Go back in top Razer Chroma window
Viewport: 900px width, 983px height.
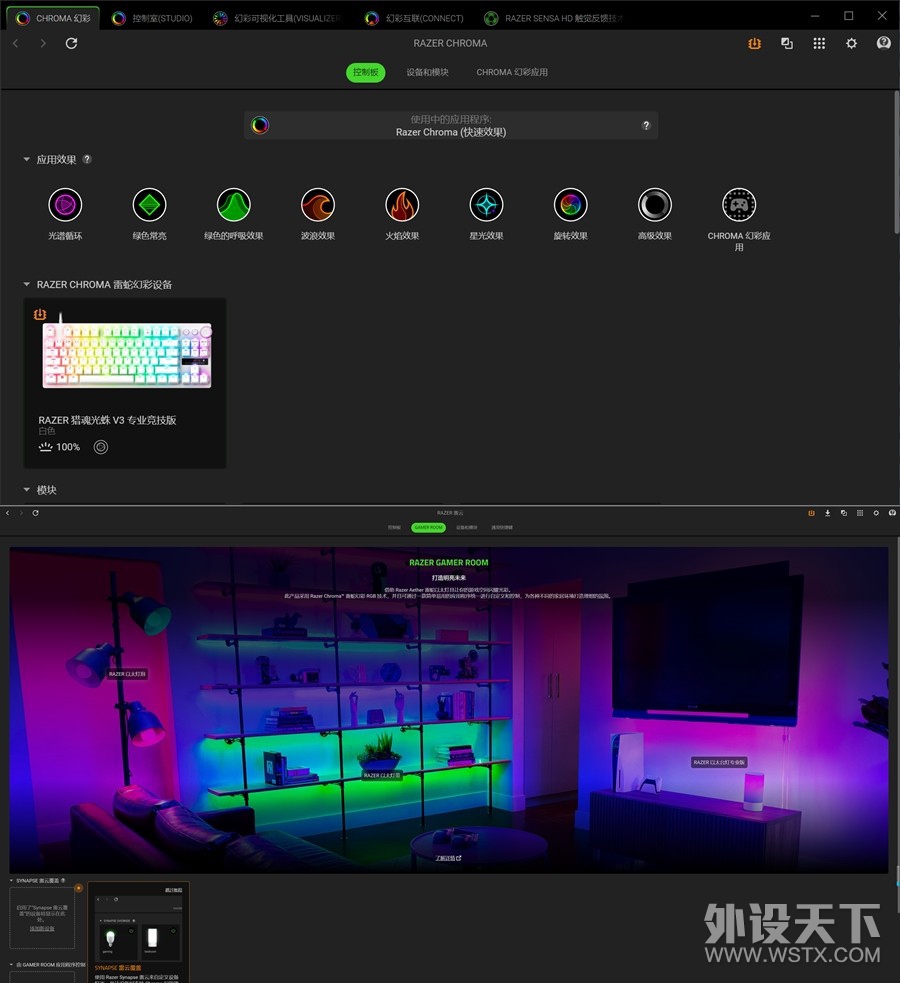[x=16, y=43]
